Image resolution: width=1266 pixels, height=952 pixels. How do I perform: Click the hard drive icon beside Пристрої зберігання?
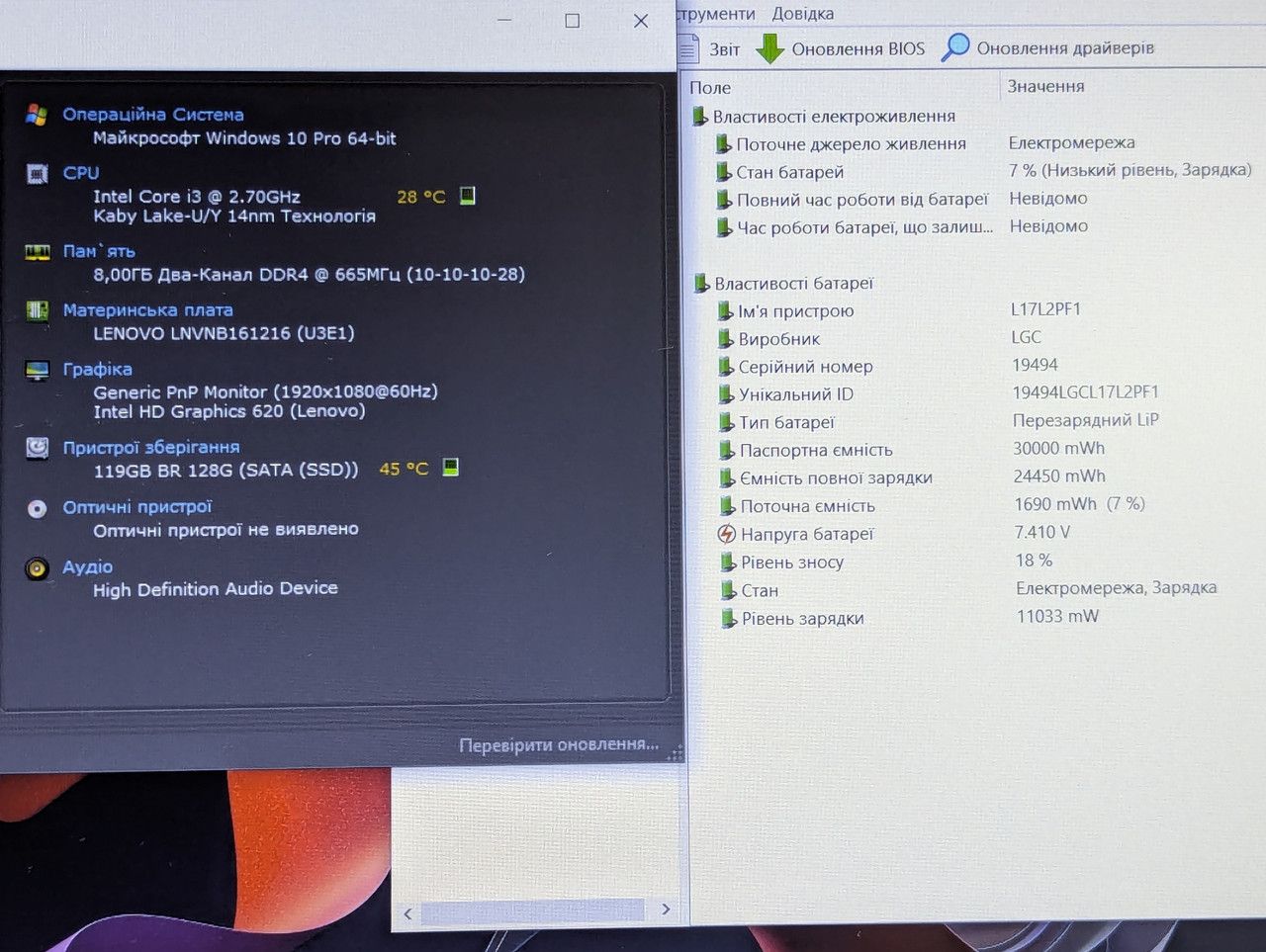click(x=37, y=448)
